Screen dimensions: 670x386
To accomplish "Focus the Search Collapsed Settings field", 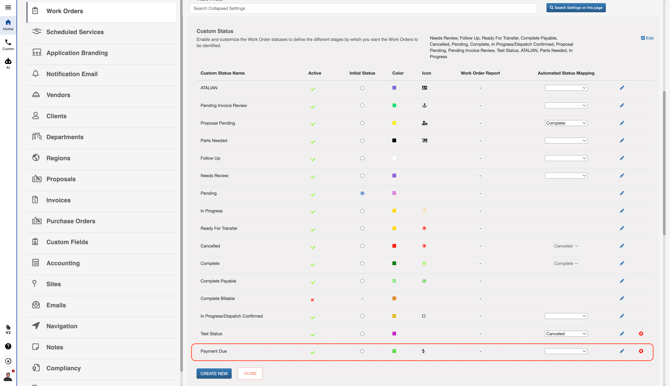I will (x=363, y=9).
